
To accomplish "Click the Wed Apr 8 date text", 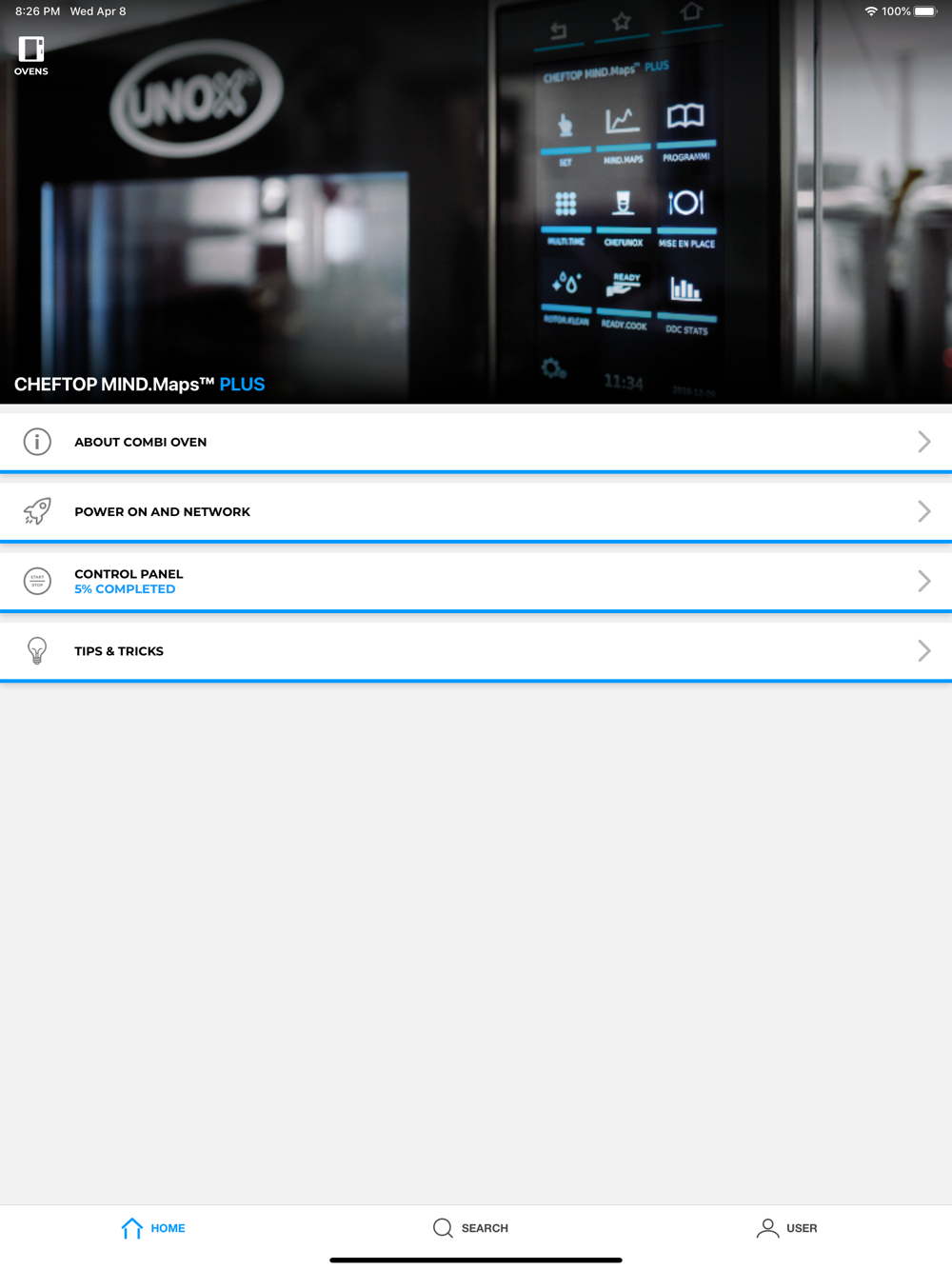I will 98,11.
